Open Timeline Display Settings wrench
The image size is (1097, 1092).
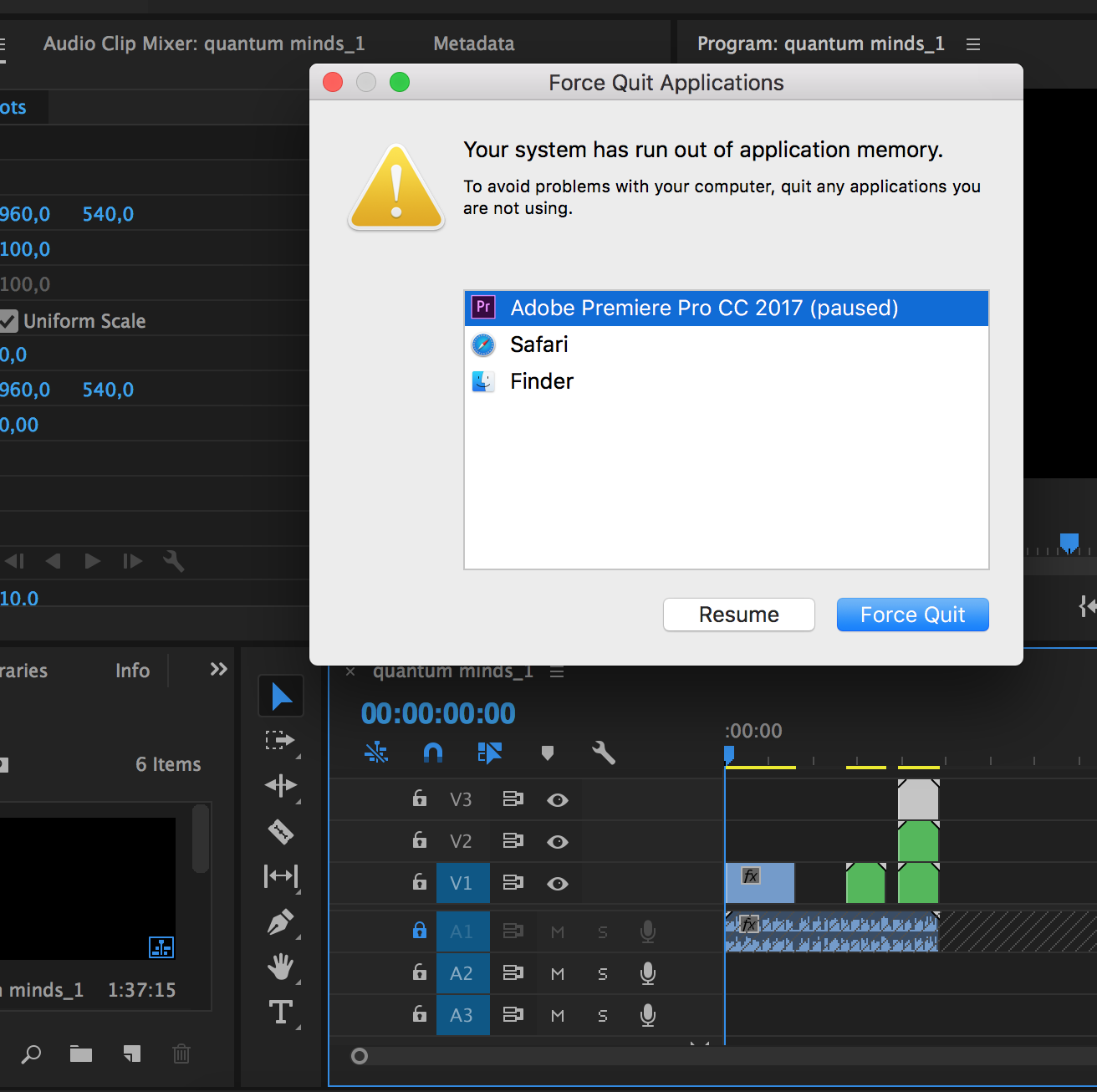pyautogui.click(x=604, y=753)
